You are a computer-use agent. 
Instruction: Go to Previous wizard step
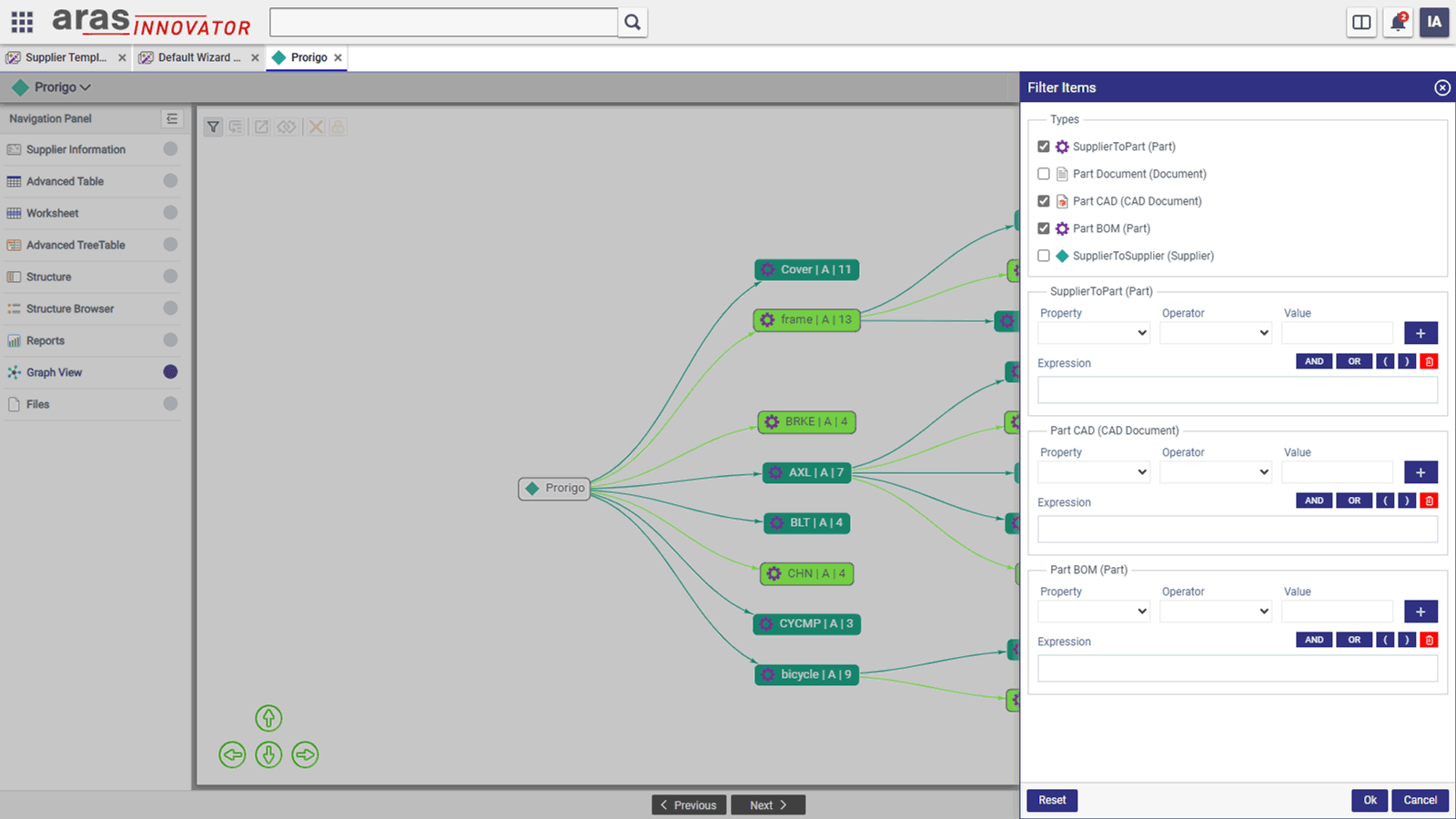[689, 805]
